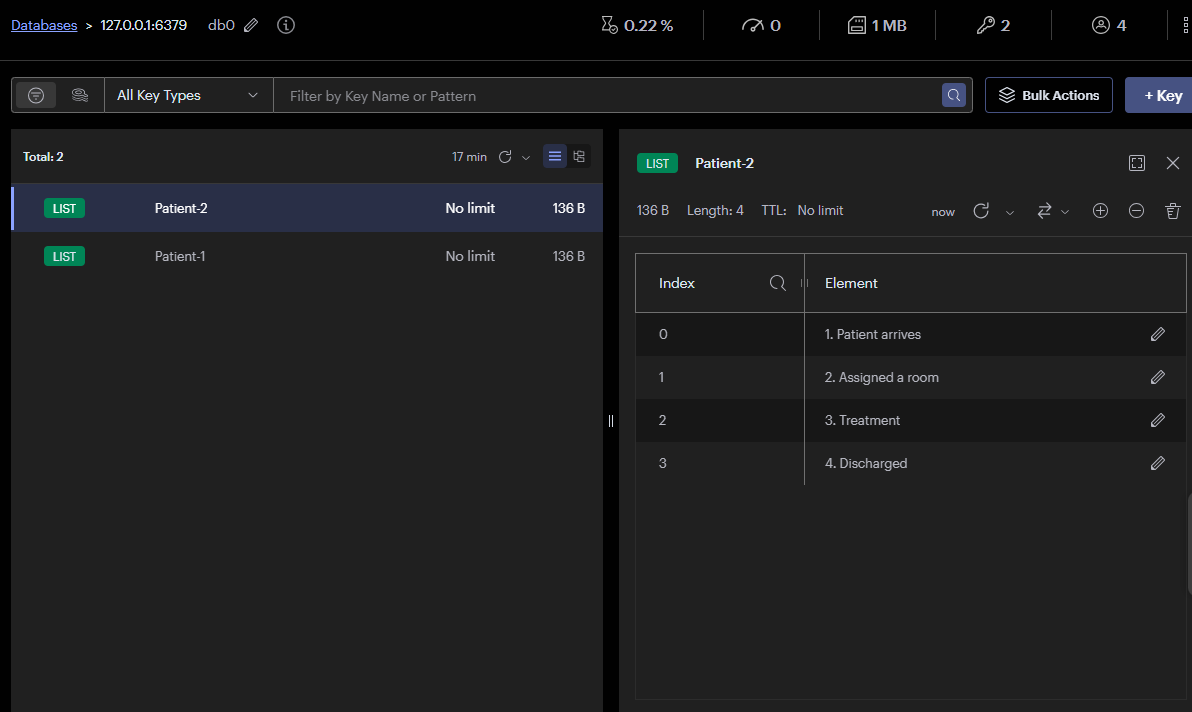The height and width of the screenshot is (712, 1192).
Task: Click the CPU usage 0.22% indicator
Action: click(637, 24)
